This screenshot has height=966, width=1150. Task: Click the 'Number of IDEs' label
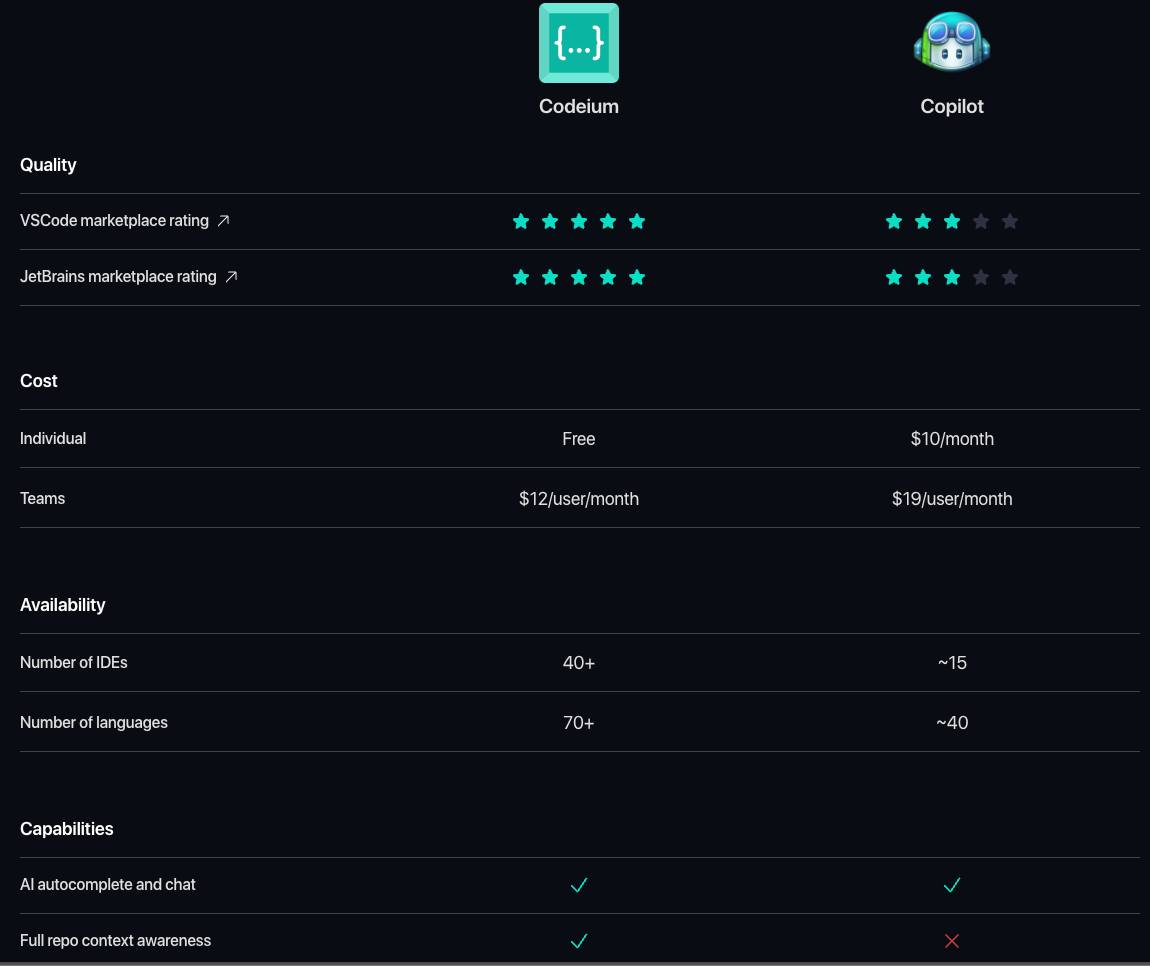[73, 662]
